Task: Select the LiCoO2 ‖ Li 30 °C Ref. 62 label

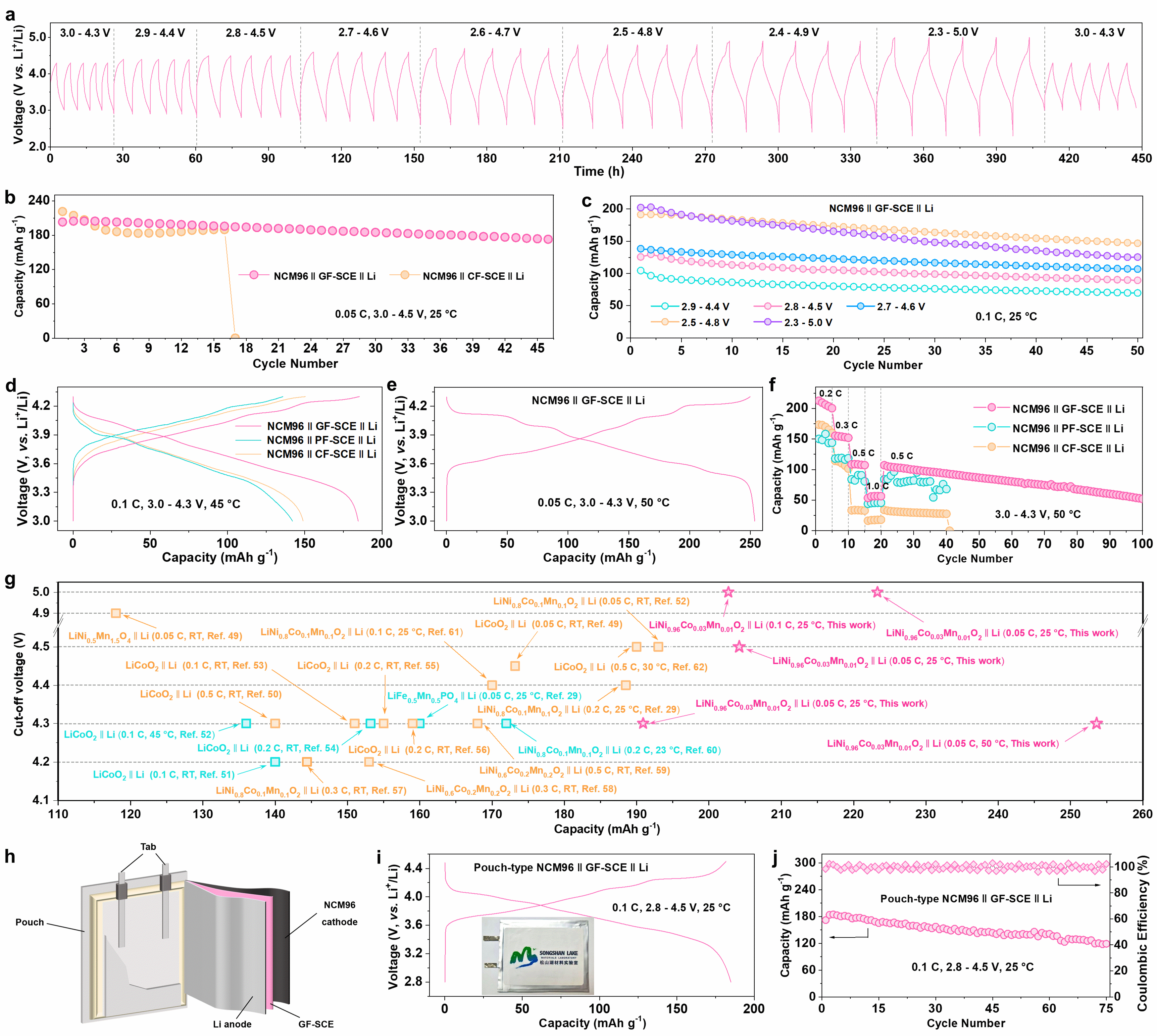Action: pos(631,667)
